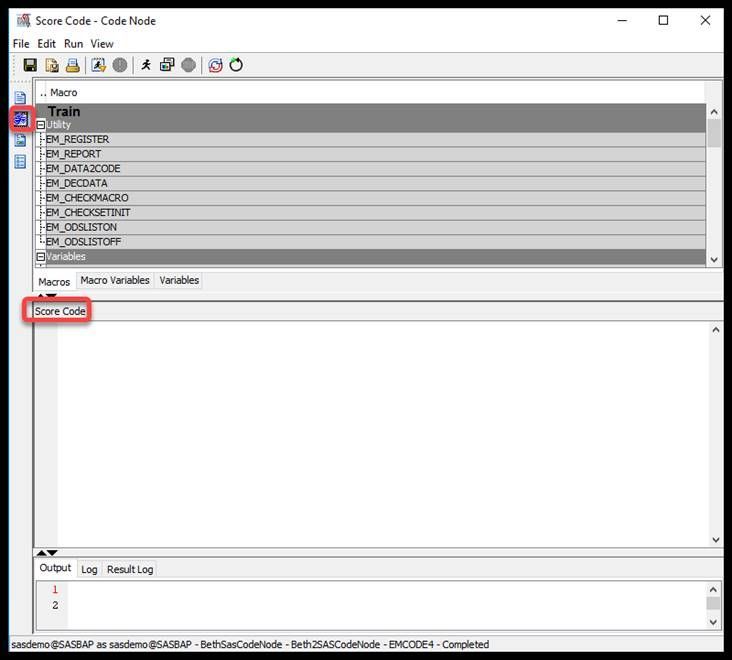Click the Code Node window title icon

(x=23, y=21)
